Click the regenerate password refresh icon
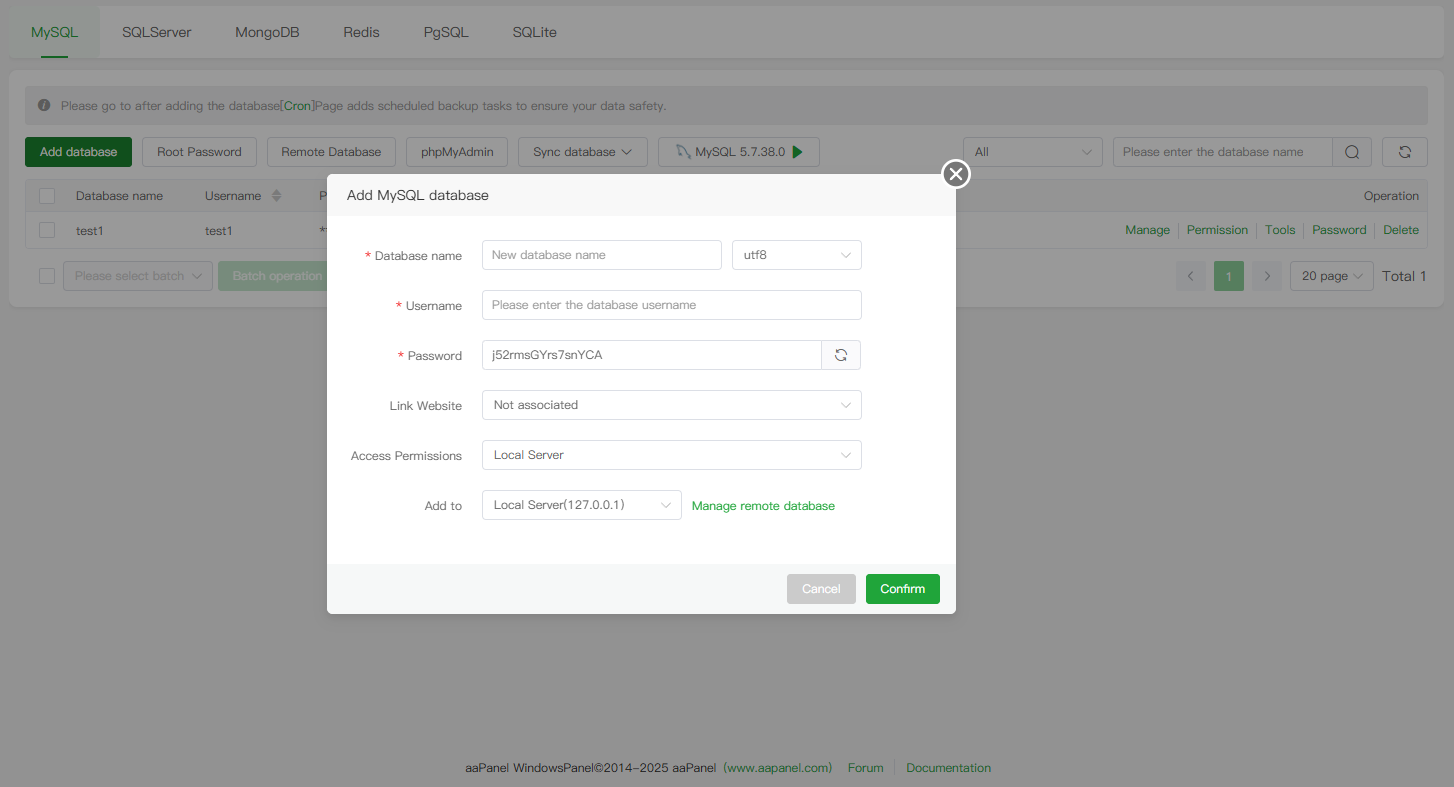The width and height of the screenshot is (1454, 787). tap(841, 355)
